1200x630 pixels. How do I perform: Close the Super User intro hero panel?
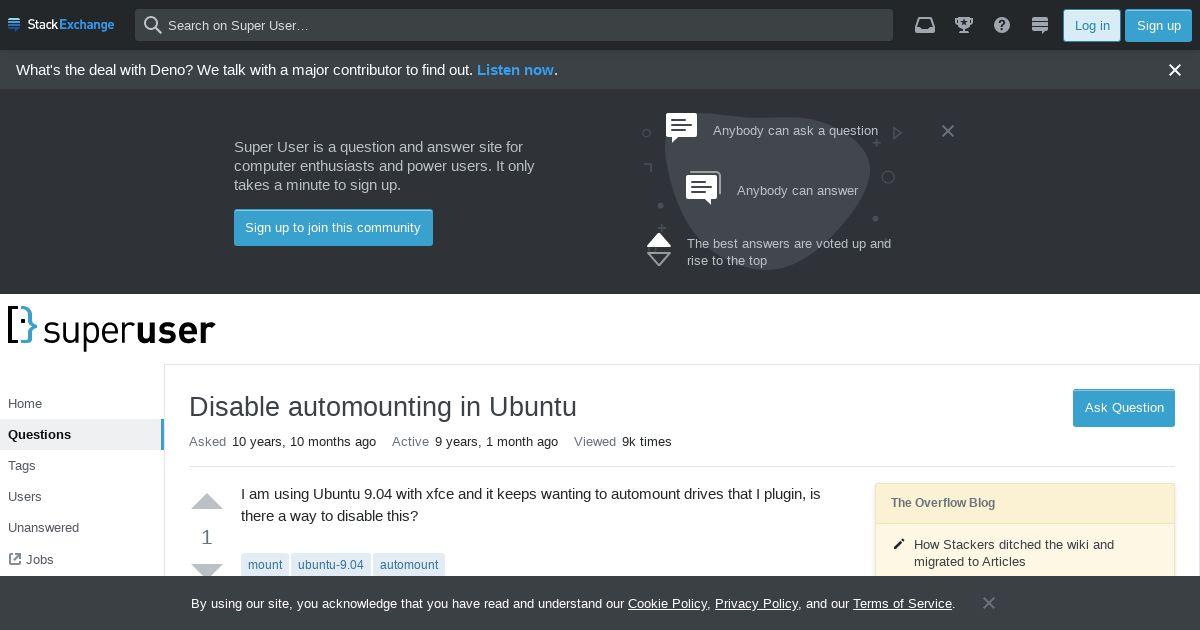tap(948, 131)
